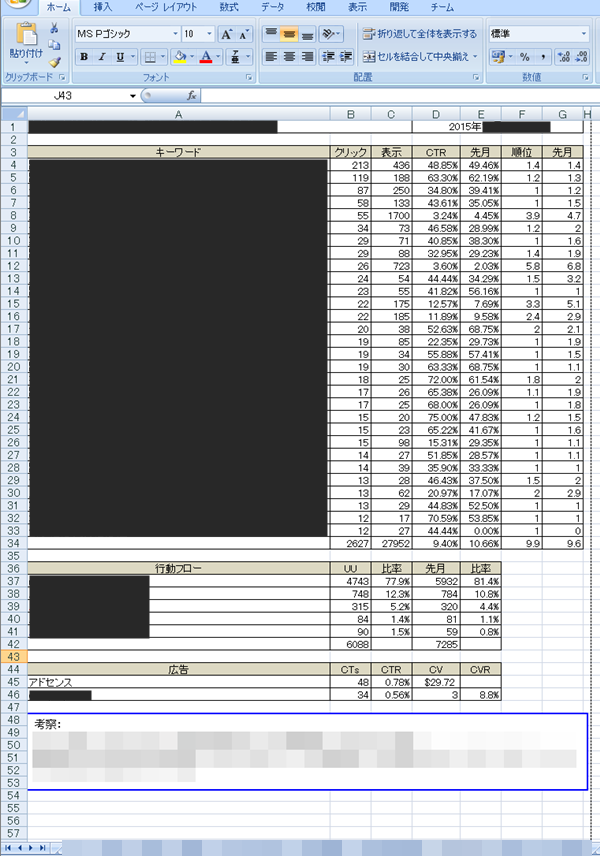Click the fx insert function button
The height and width of the screenshot is (856, 600).
point(192,96)
